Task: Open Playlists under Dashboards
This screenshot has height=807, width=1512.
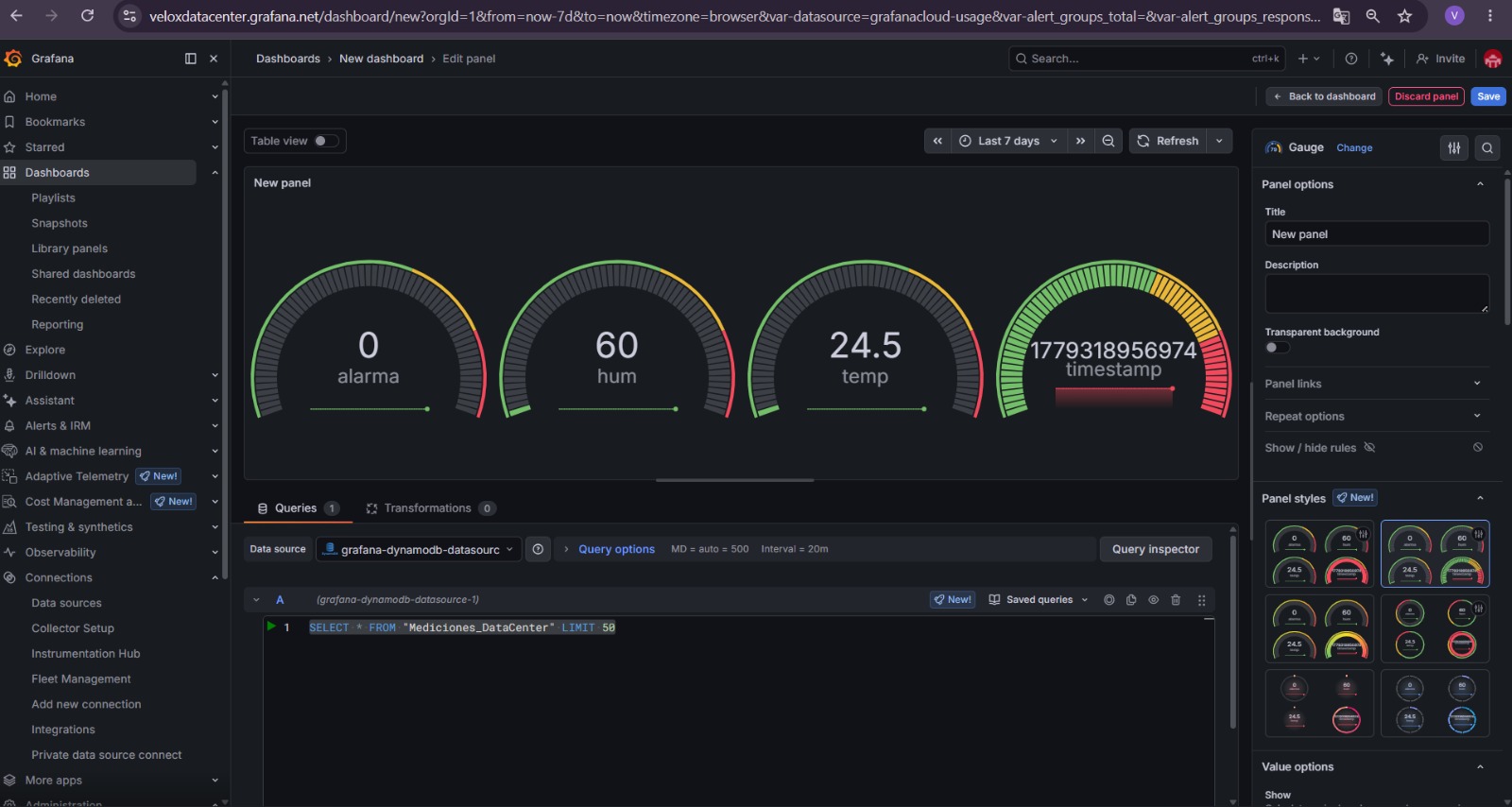Action: click(53, 197)
